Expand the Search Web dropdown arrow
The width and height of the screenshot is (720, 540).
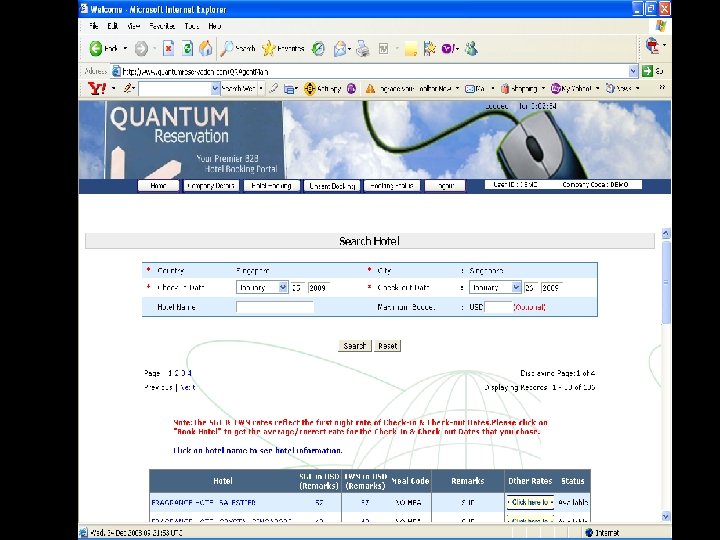261,89
